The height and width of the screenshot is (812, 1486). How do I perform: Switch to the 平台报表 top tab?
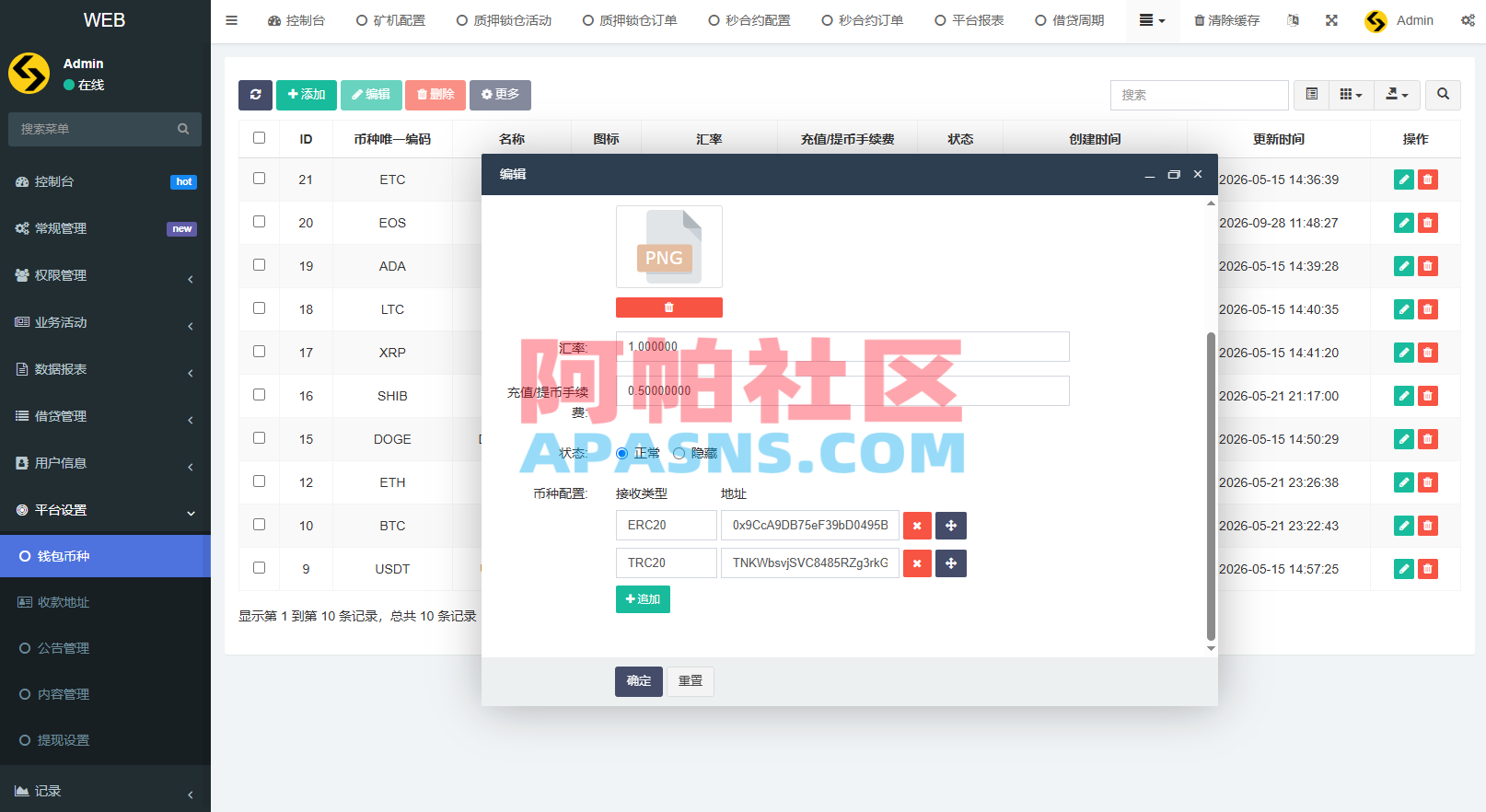coord(969,20)
